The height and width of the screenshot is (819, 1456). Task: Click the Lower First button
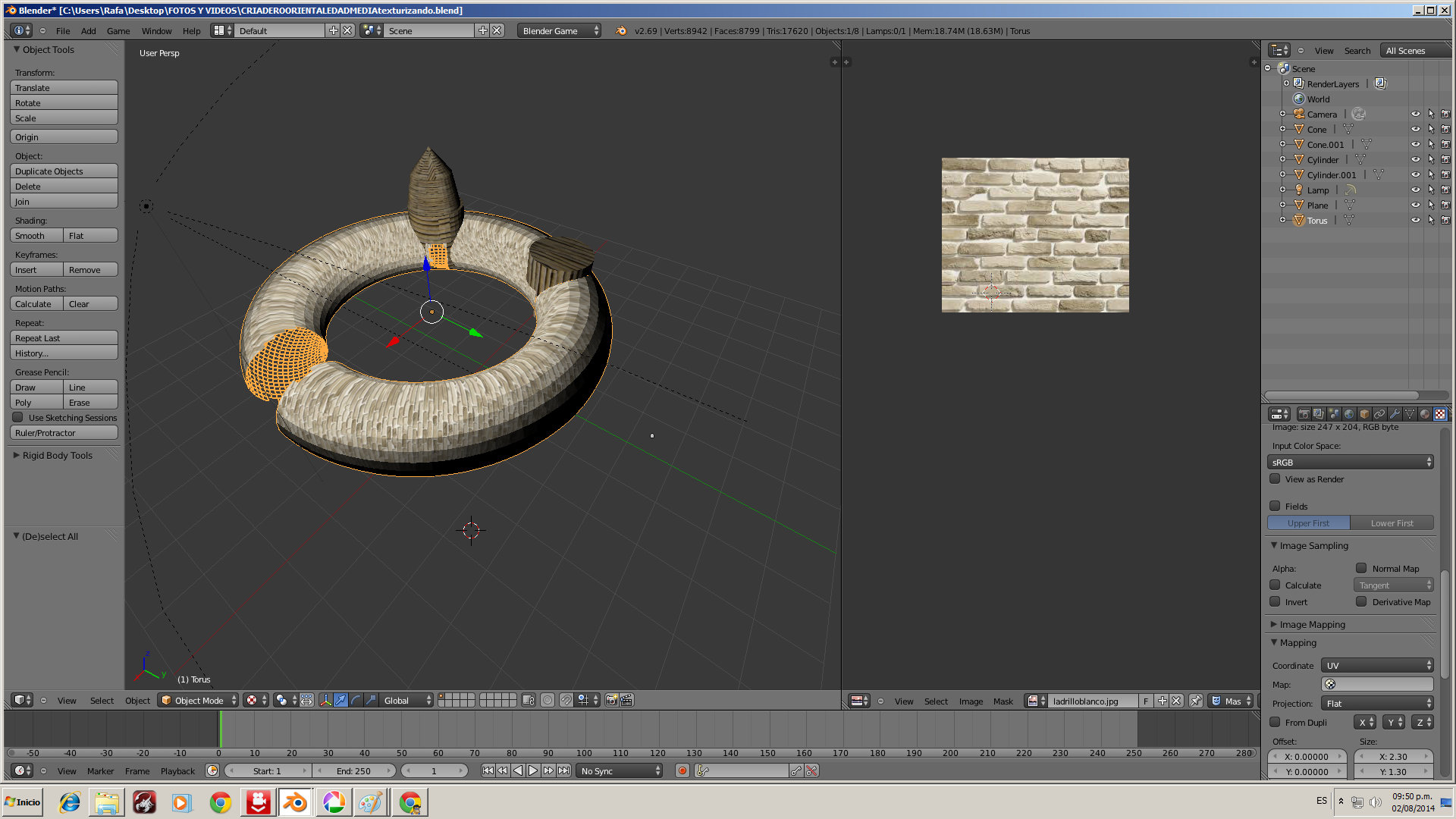pyautogui.click(x=1392, y=523)
